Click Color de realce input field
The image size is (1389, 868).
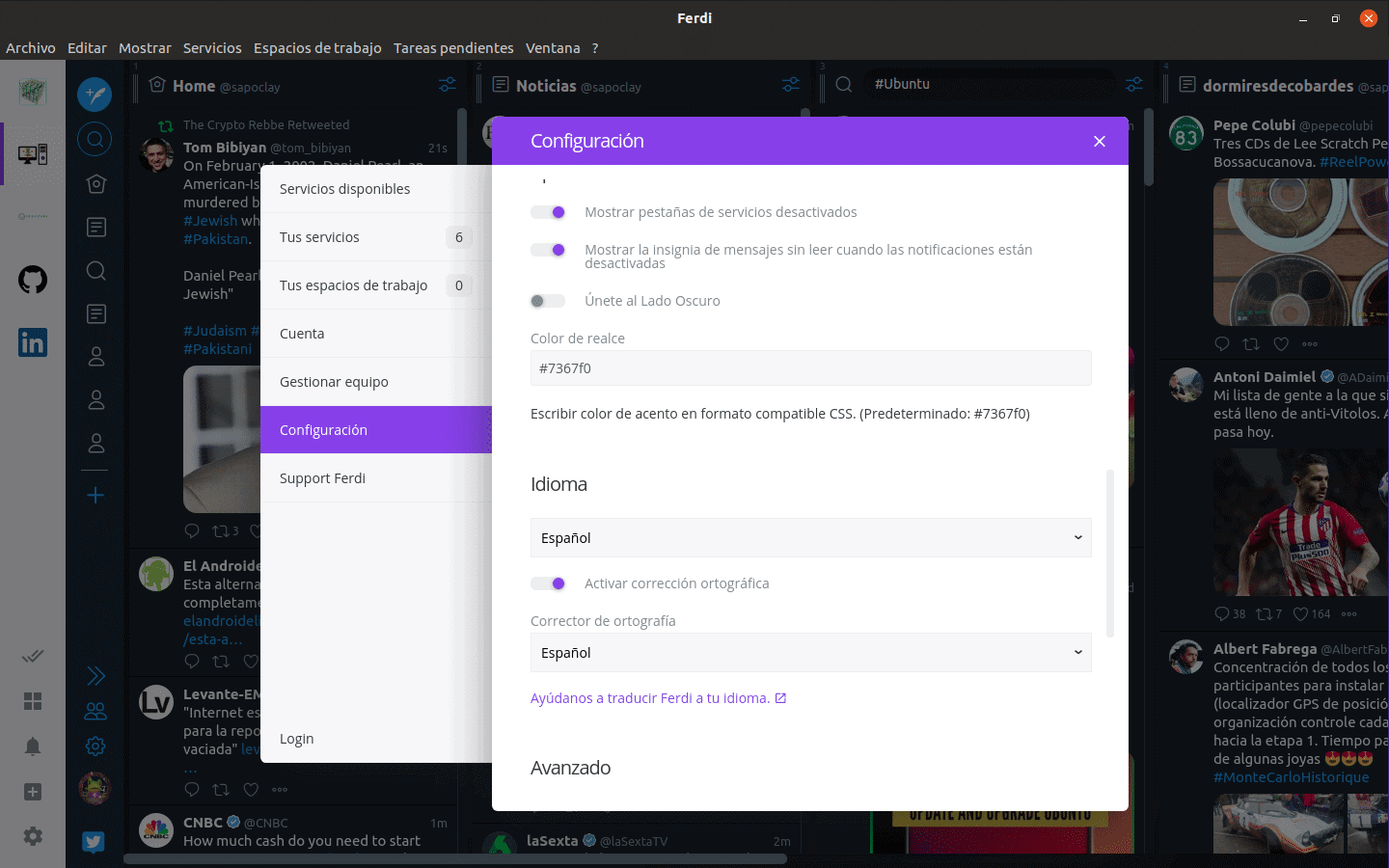click(810, 368)
